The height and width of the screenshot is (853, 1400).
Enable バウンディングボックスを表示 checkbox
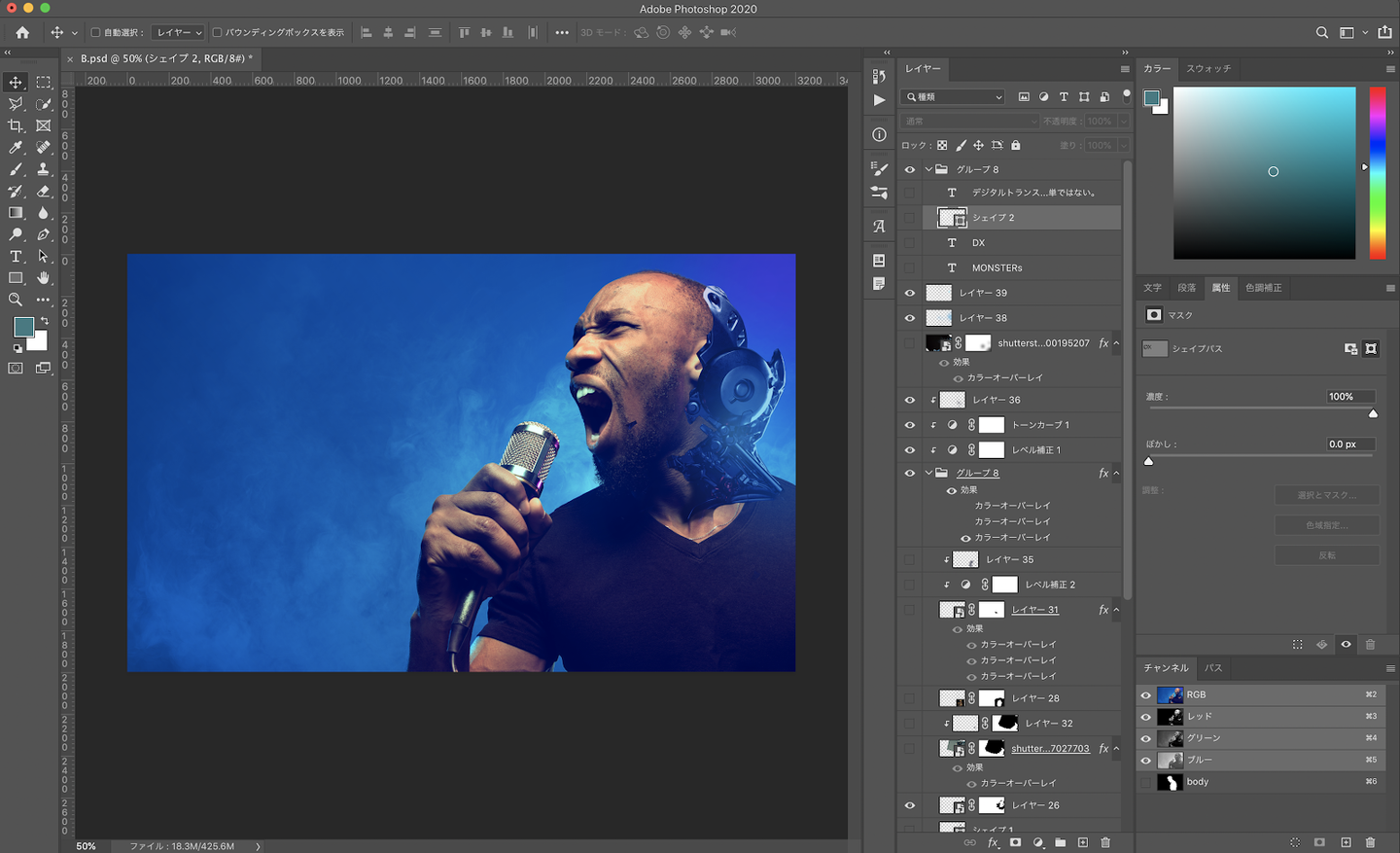tap(217, 32)
